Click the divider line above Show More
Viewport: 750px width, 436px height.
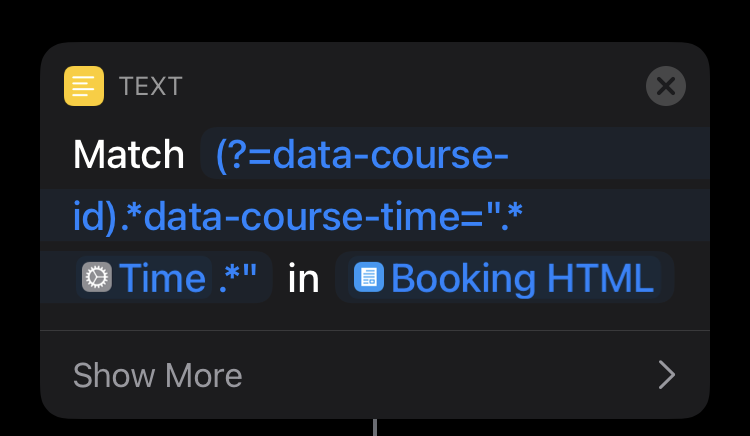click(x=375, y=330)
